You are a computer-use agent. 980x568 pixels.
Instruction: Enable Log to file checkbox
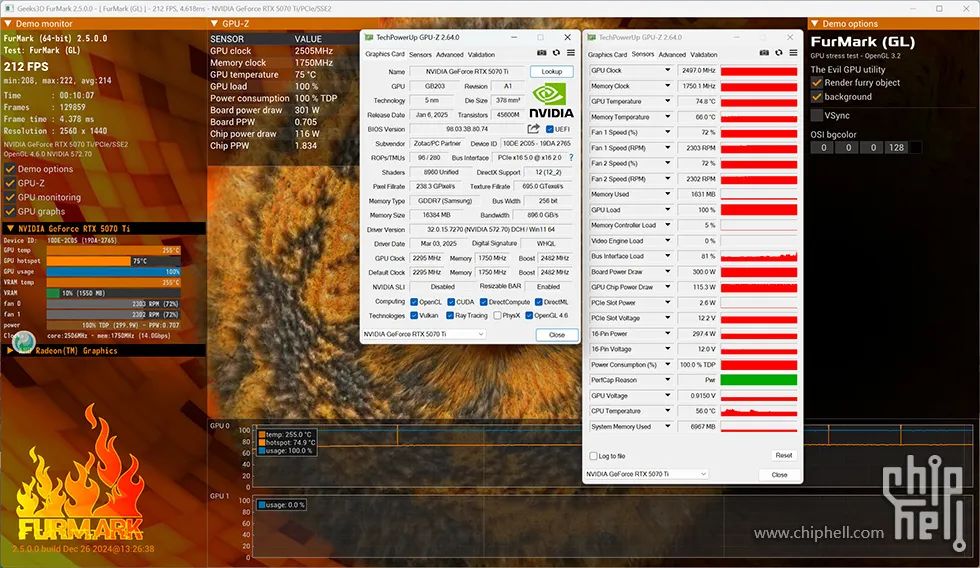point(594,456)
